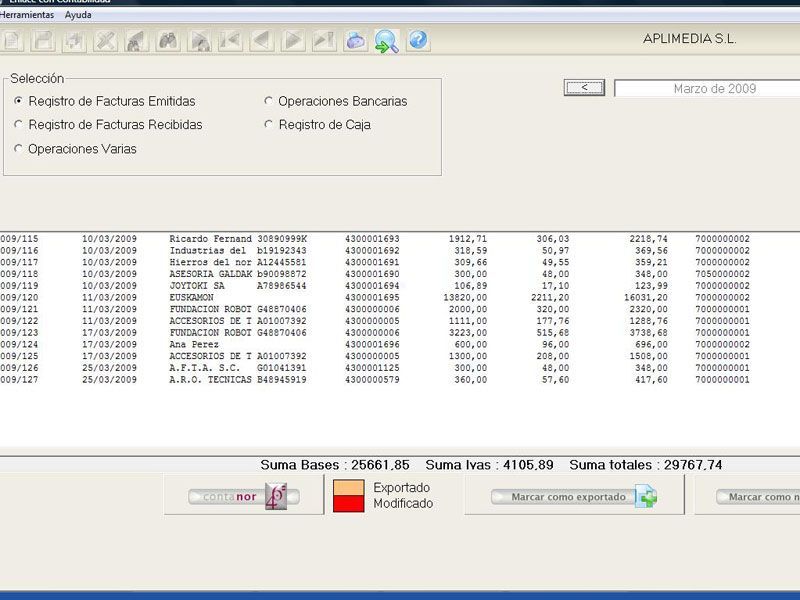Select the 'JOYTOKI SA' invoice name

pos(197,286)
